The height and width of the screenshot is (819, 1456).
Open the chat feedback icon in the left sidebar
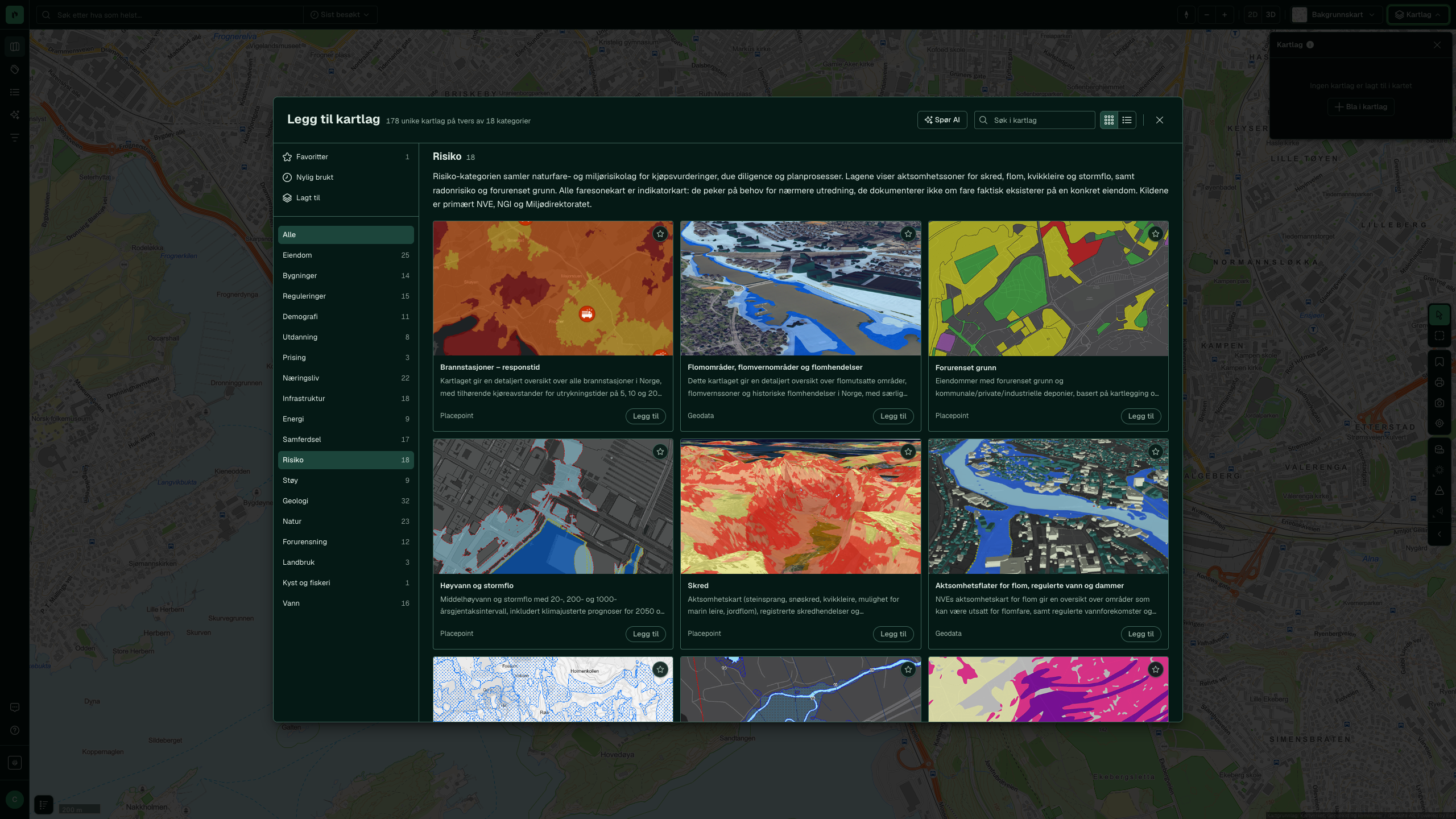[15, 708]
